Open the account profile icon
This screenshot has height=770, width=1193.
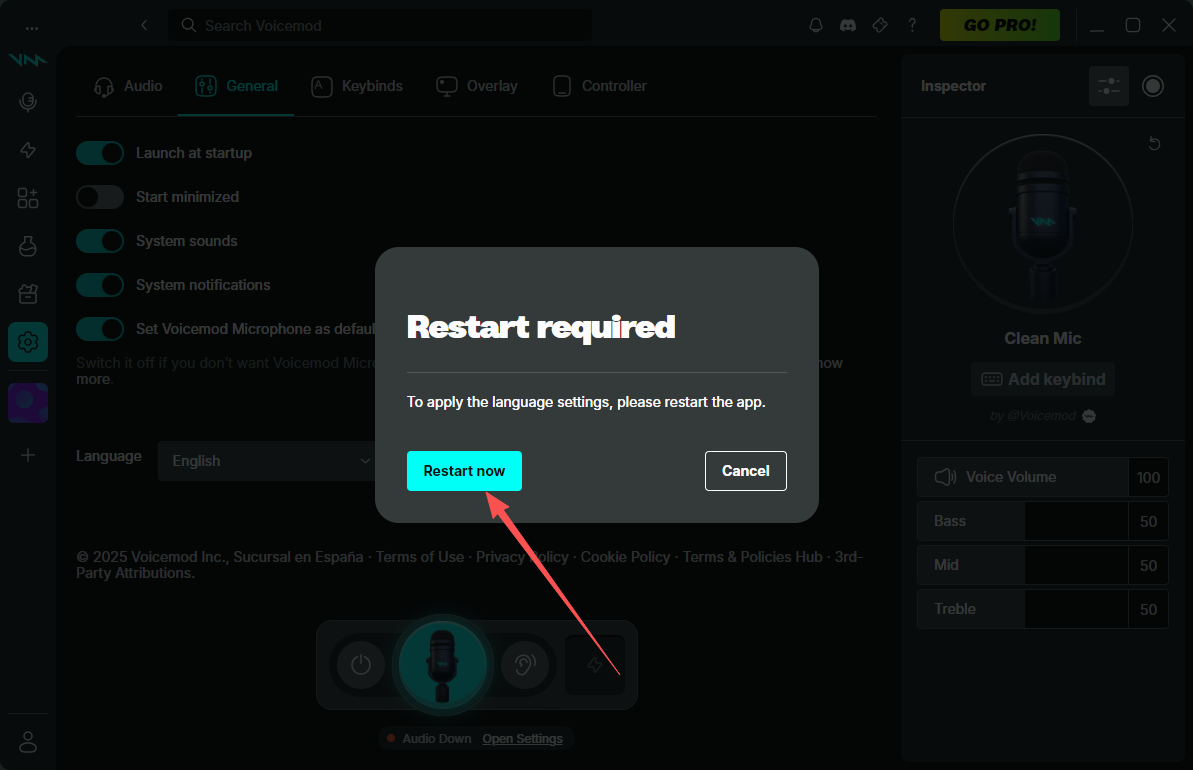pos(28,742)
